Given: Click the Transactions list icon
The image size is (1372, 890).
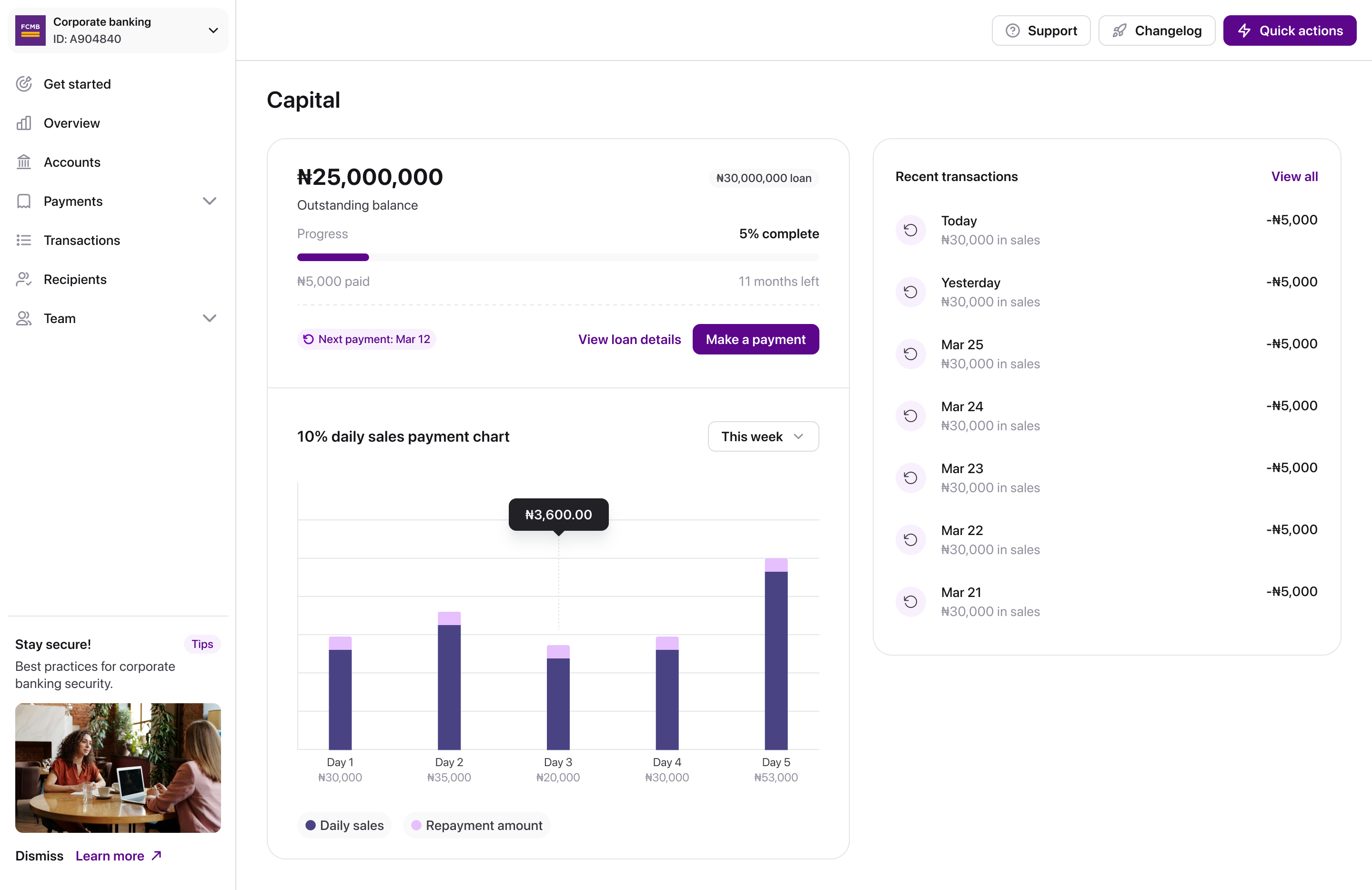Looking at the screenshot, I should tap(24, 241).
